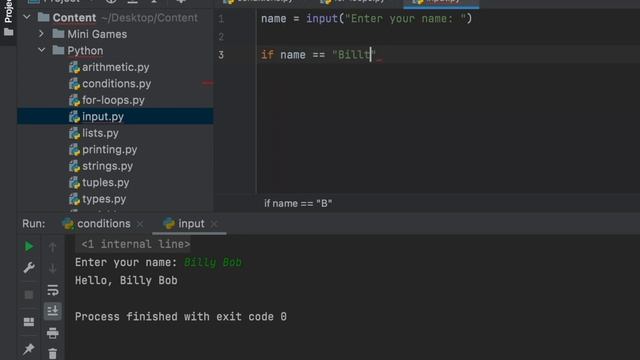
Task: Open arithmetic.py in project tree
Action: [x=116, y=67]
